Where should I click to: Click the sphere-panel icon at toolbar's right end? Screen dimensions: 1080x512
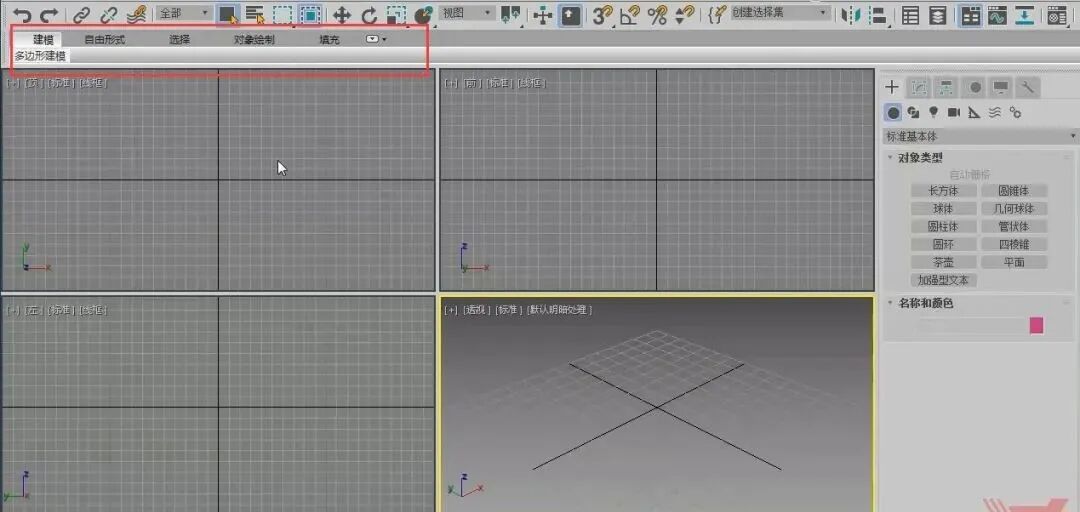pos(1055,14)
